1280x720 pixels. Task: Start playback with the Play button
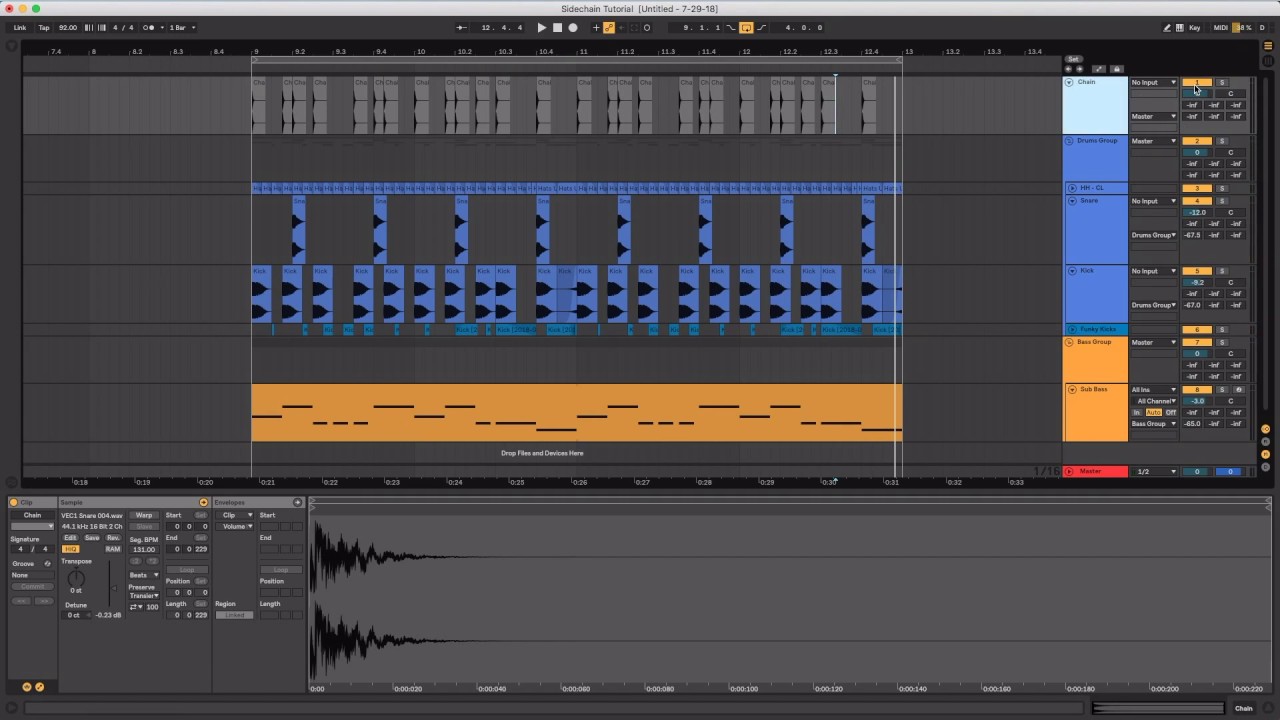[x=542, y=28]
